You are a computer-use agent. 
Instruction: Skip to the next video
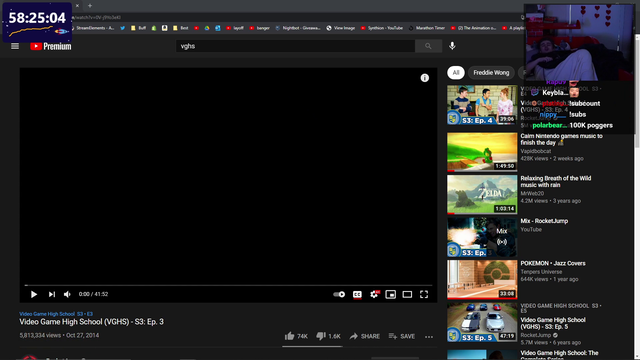pyautogui.click(x=51, y=294)
